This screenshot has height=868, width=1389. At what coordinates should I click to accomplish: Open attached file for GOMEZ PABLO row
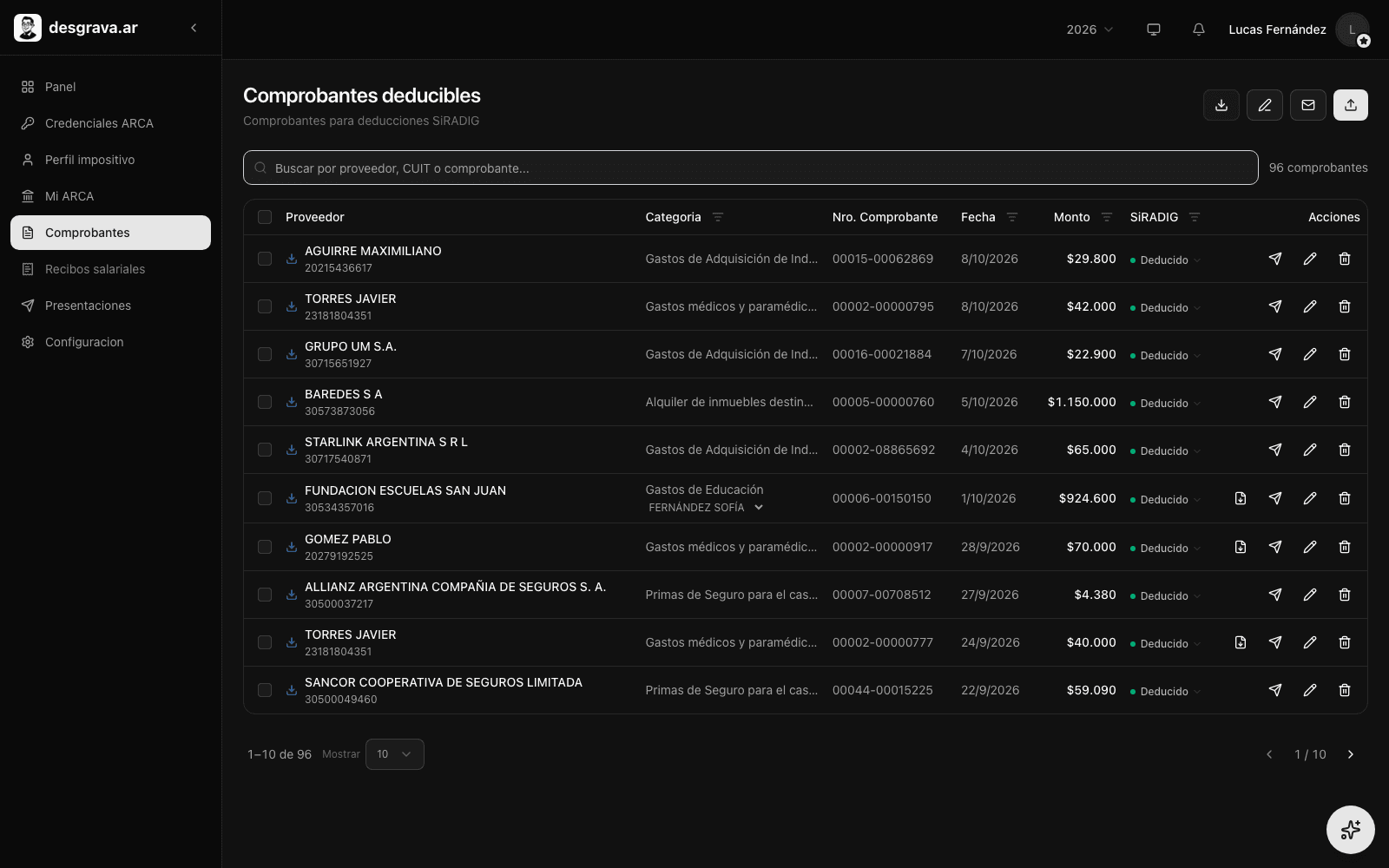1241,547
